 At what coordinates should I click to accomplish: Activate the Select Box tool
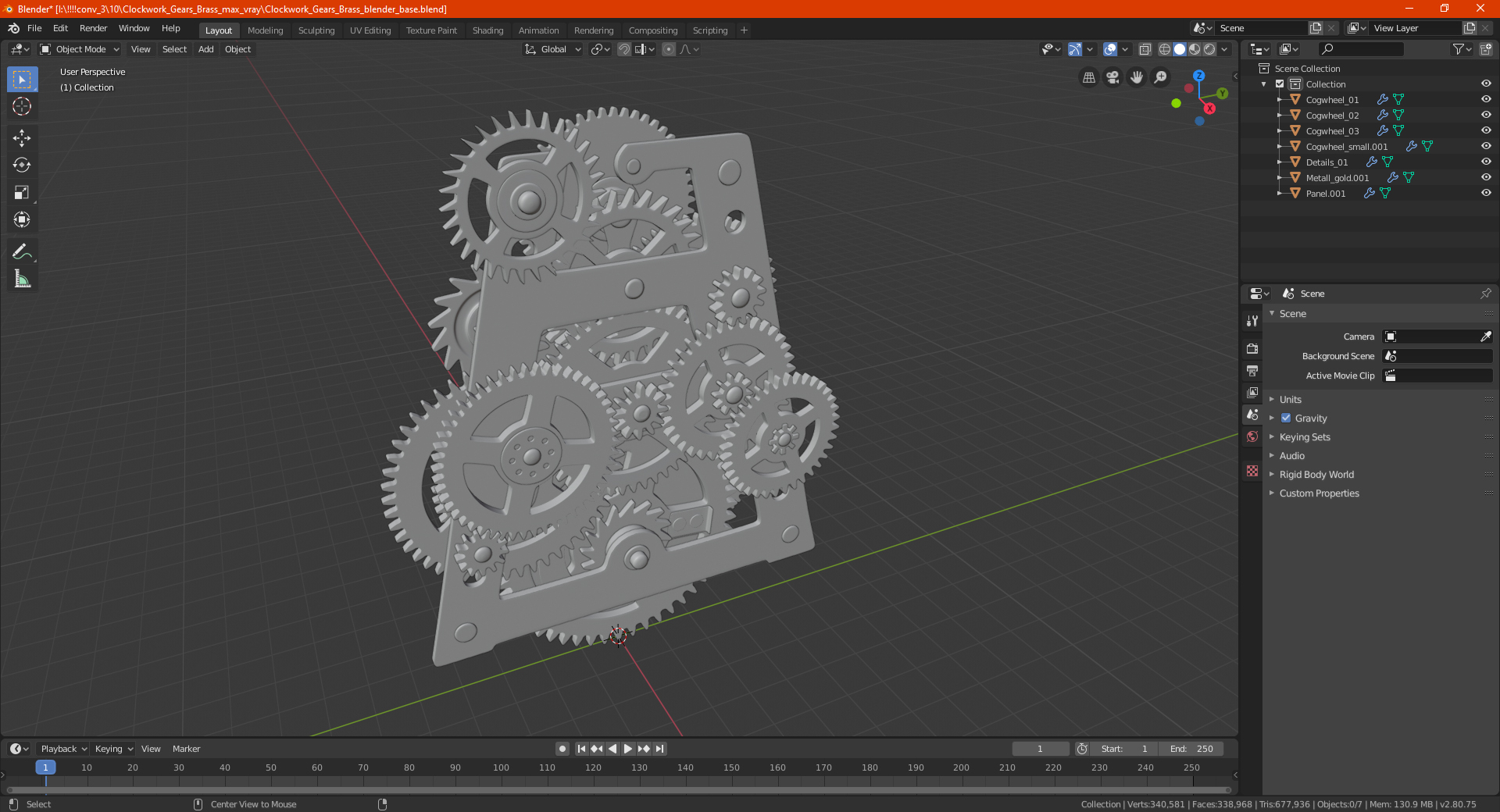(22, 79)
